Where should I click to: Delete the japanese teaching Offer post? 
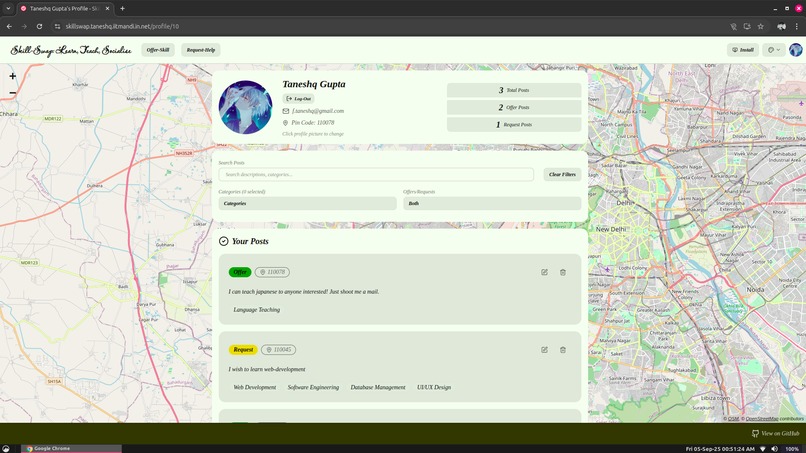click(563, 272)
